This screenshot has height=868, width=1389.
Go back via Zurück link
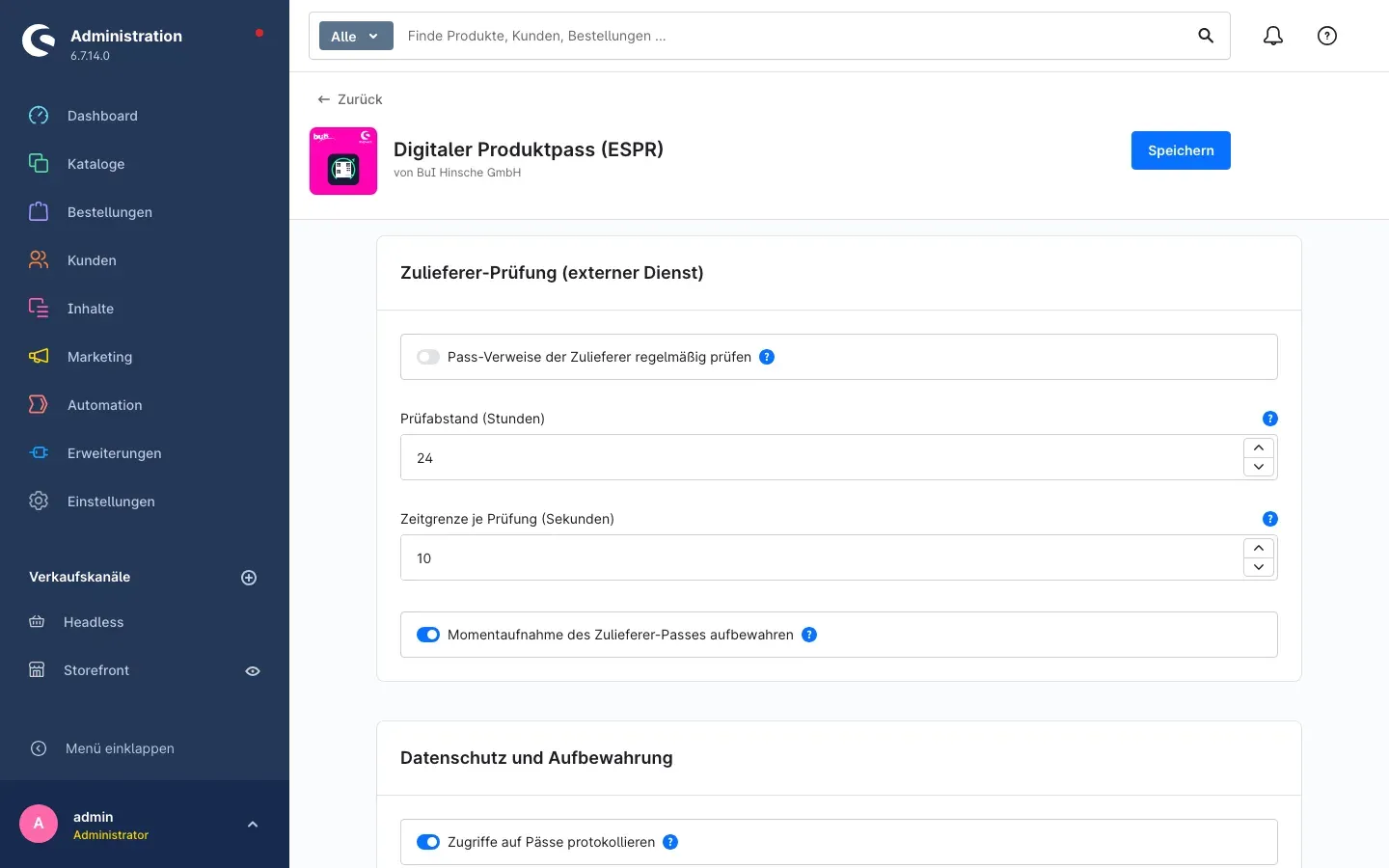point(350,99)
